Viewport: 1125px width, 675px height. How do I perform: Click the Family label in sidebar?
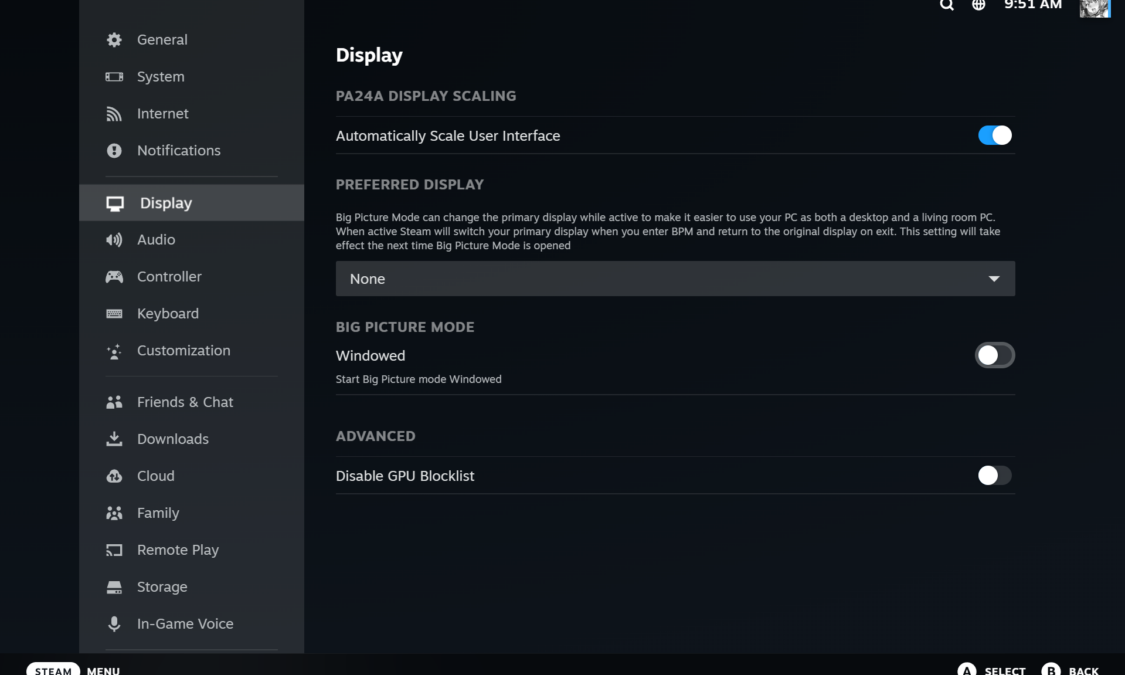[x=158, y=513]
